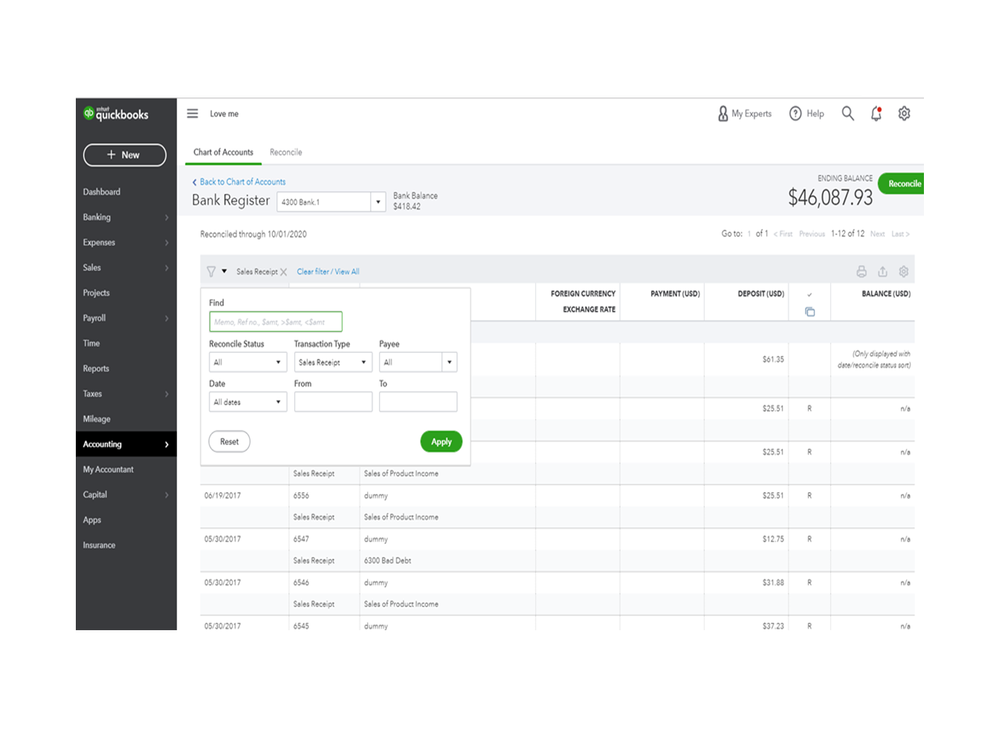Expand the Payroll sidebar submenu
999x749 pixels.
point(167,318)
